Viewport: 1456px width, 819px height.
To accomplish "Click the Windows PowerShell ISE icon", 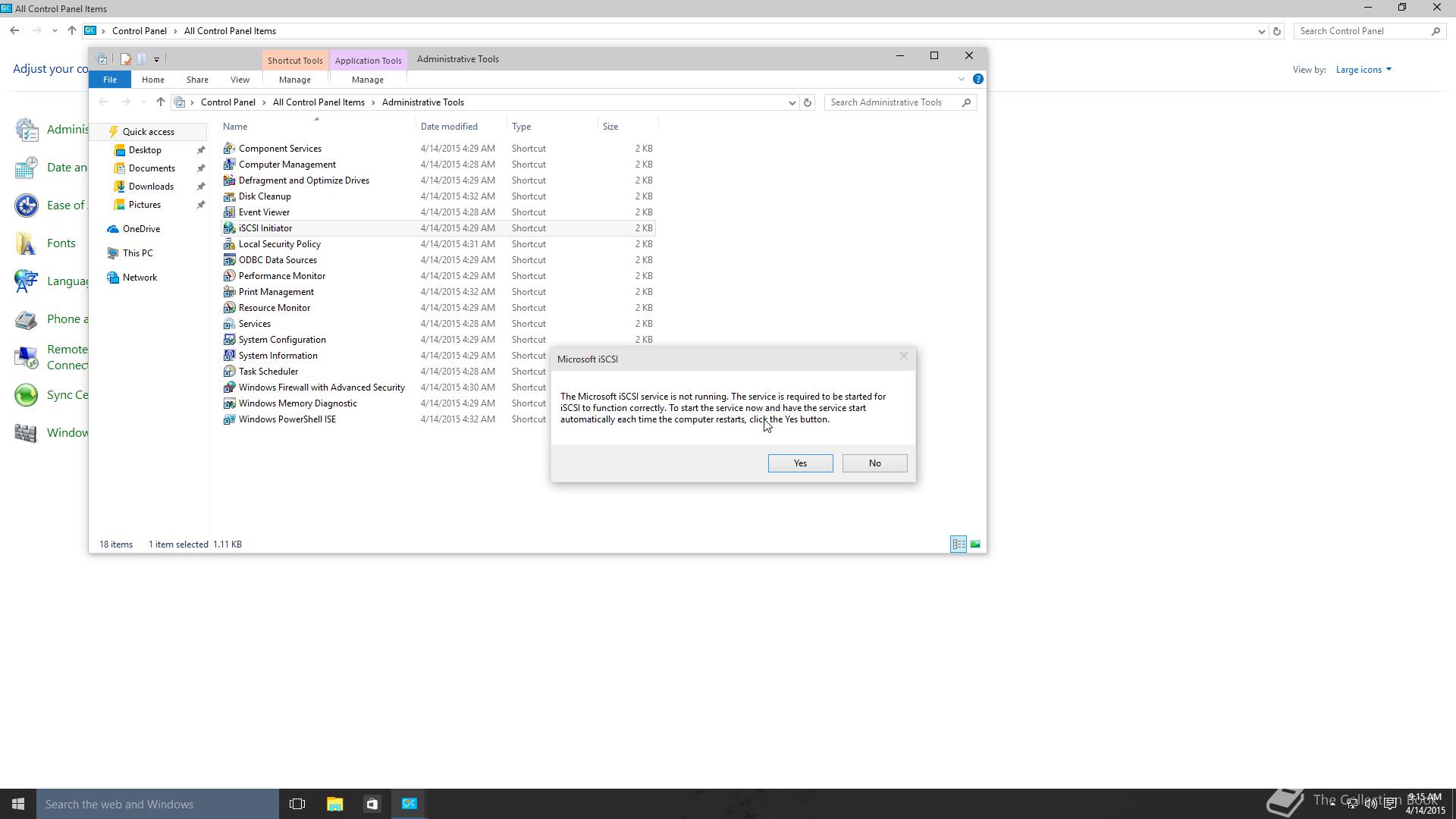I will (x=229, y=419).
